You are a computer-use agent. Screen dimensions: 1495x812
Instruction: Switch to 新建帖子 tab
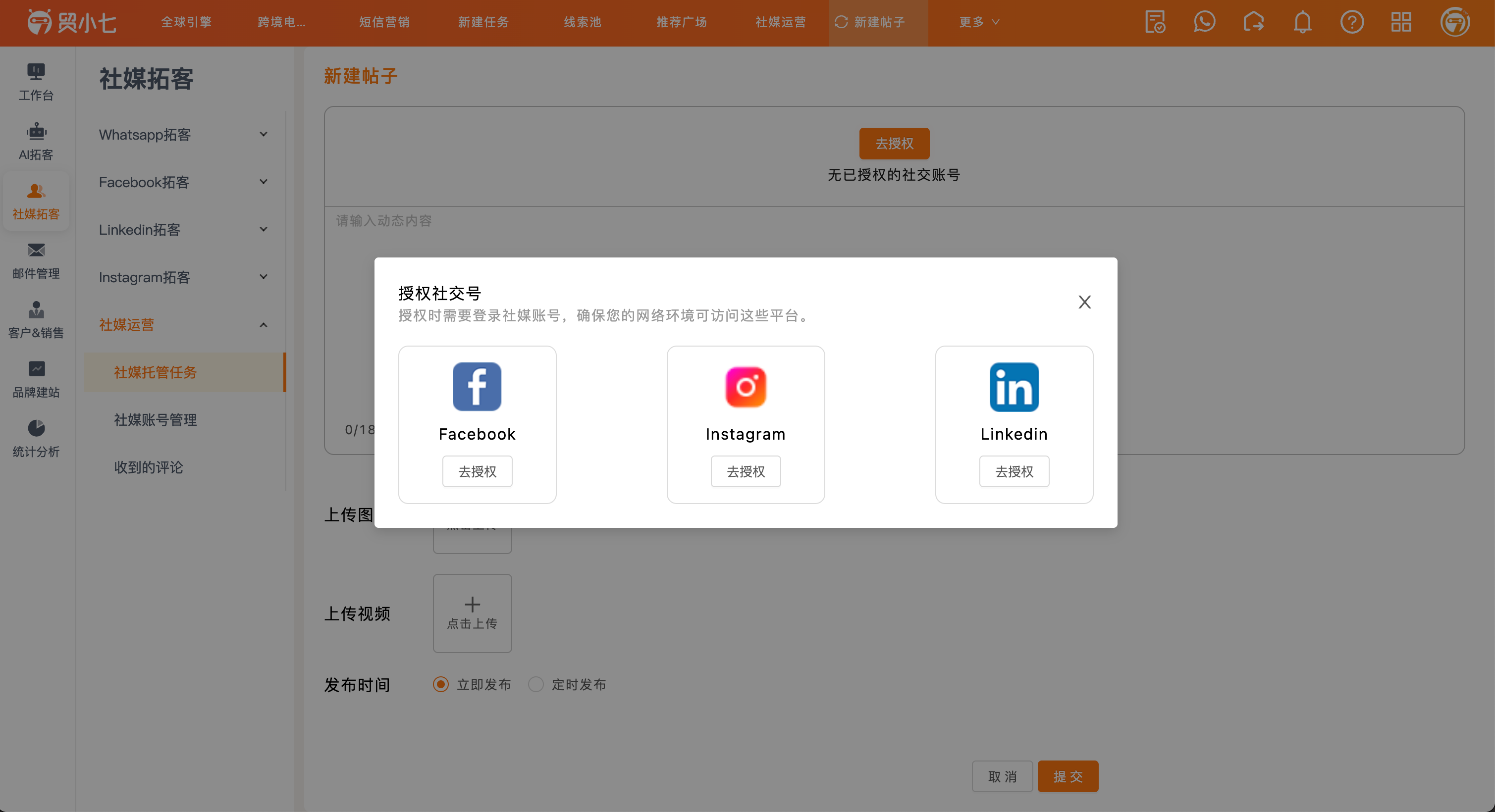(x=878, y=22)
